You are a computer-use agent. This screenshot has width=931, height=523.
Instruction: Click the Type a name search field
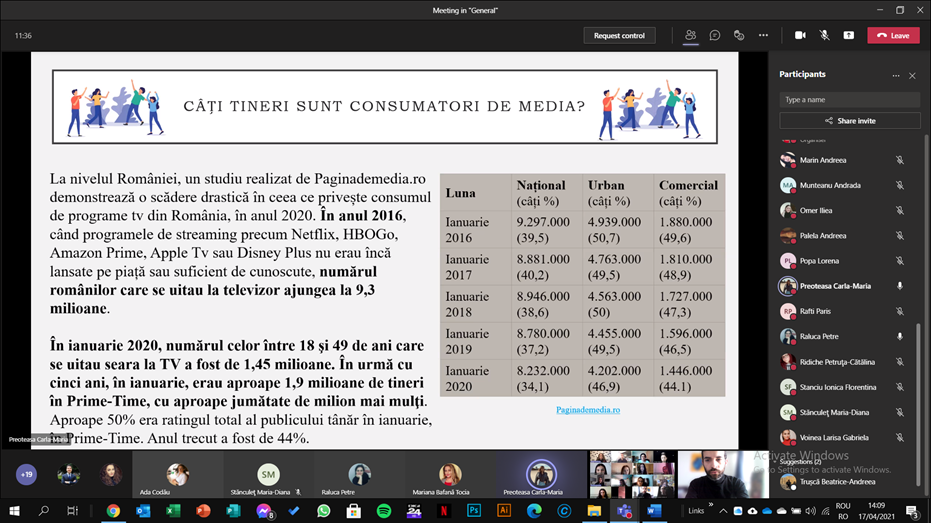tap(849, 100)
